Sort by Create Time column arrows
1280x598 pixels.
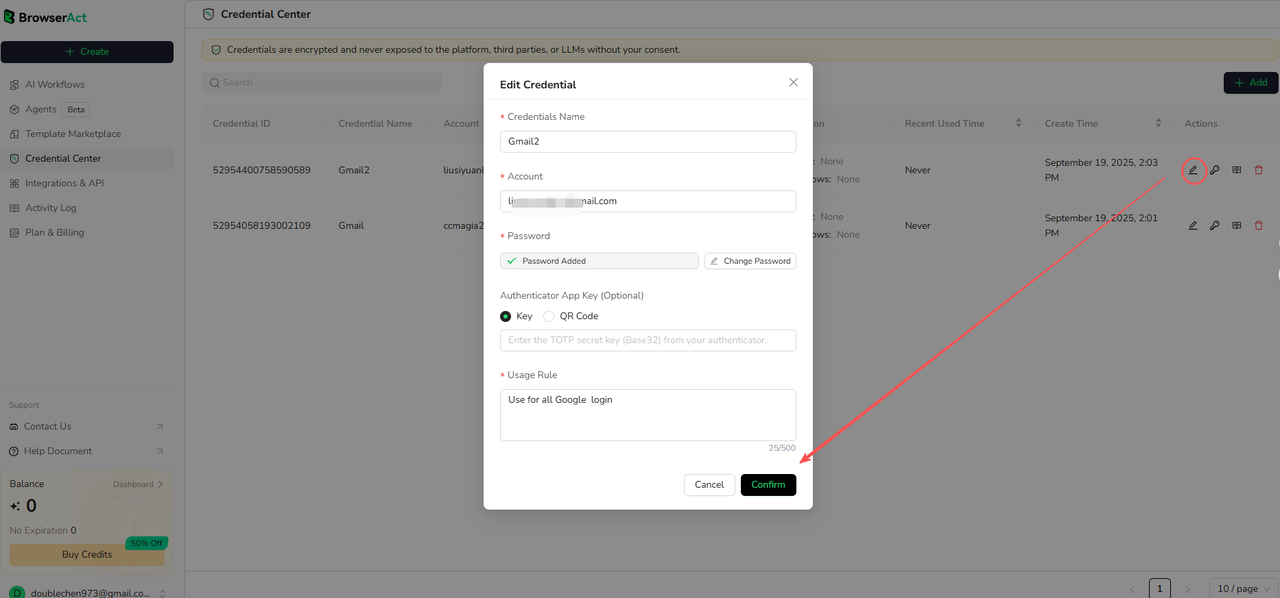click(x=1158, y=123)
